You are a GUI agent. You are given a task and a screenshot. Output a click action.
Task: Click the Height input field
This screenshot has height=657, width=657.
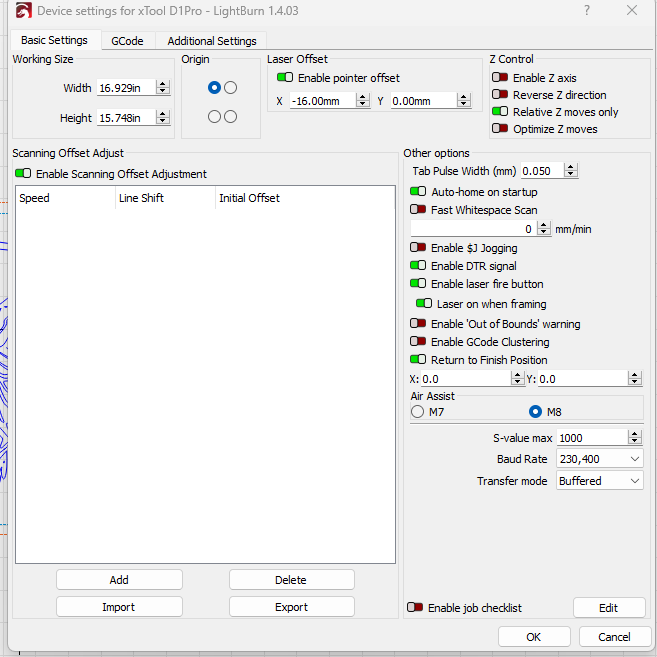127,118
